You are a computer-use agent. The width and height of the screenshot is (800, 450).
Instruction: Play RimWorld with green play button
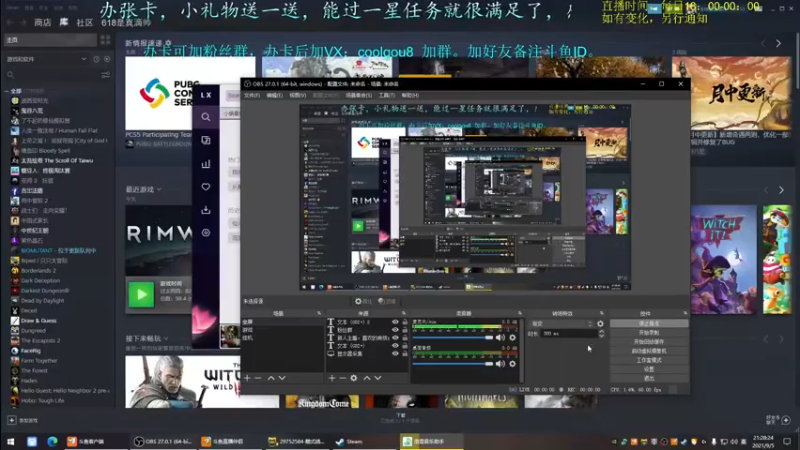[141, 294]
